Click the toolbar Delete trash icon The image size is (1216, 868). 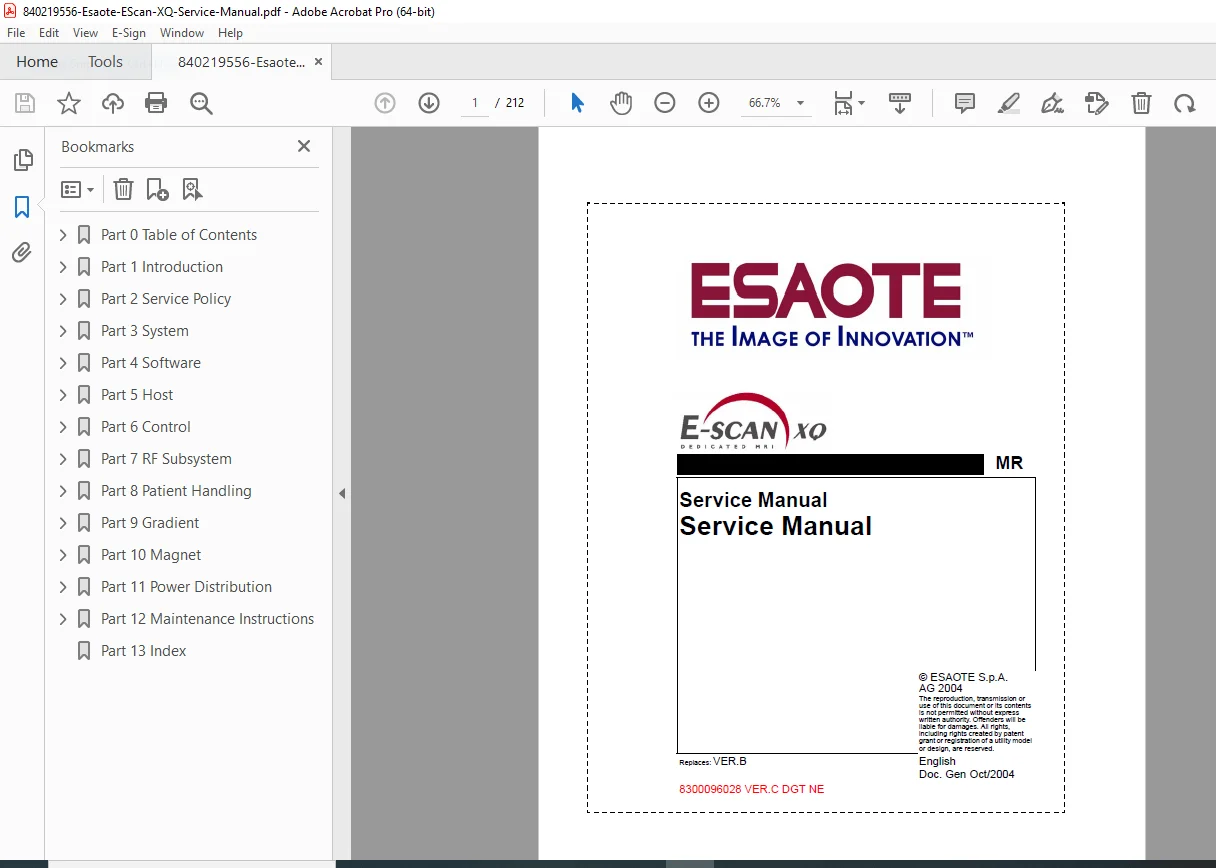1141,103
